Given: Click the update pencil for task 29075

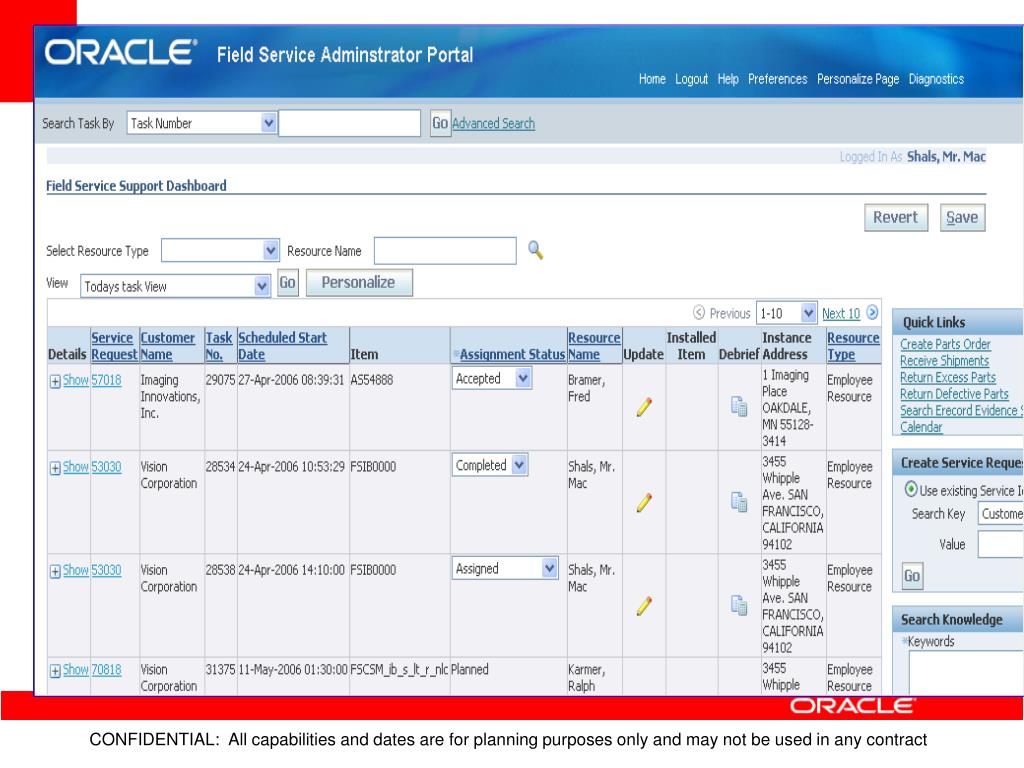Looking at the screenshot, I should point(644,408).
